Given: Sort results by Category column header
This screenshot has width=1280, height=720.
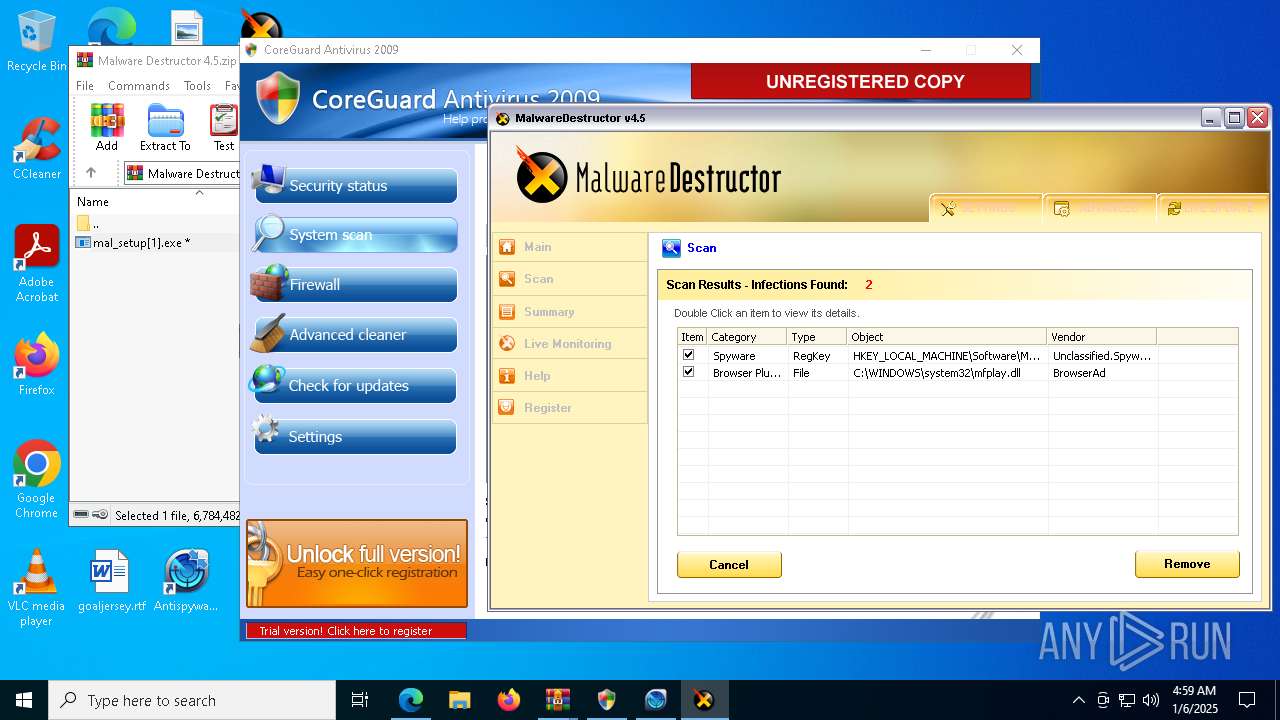Looking at the screenshot, I should [747, 337].
